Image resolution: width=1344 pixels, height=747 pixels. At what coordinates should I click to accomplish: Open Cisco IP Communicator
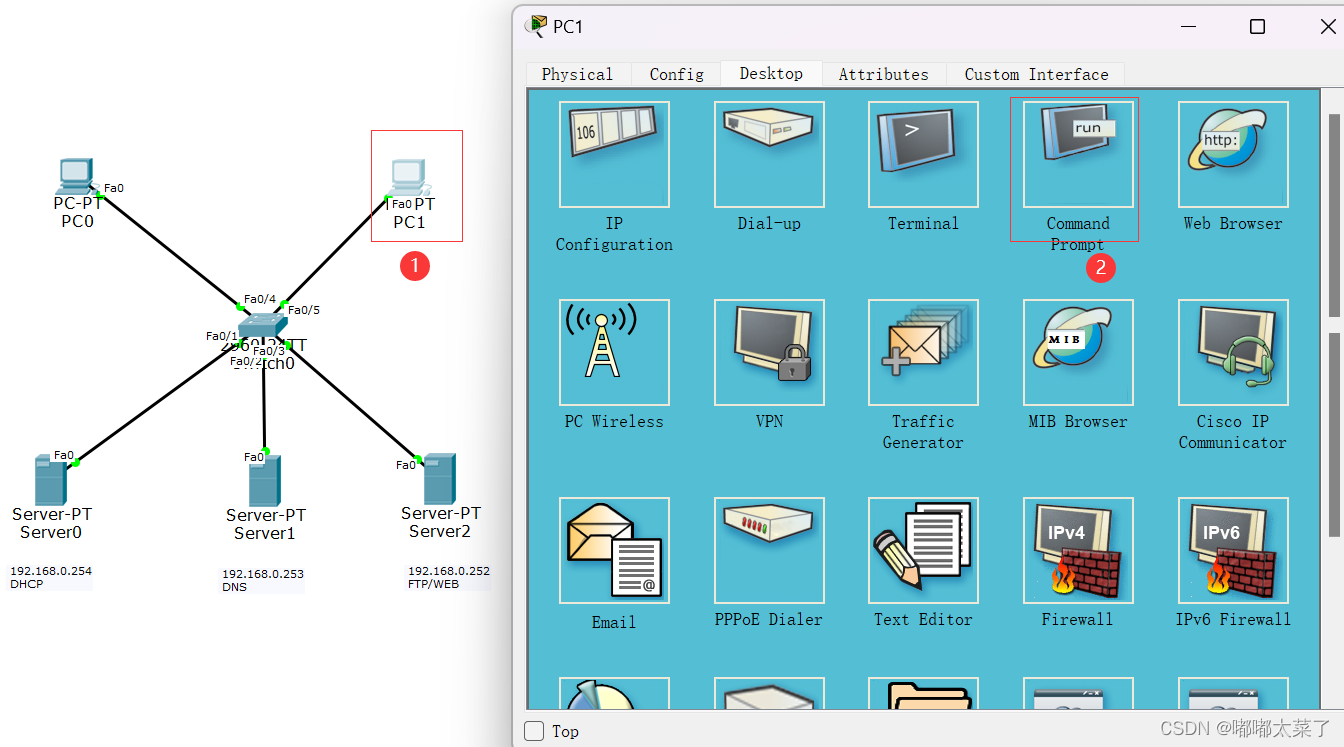tap(1233, 352)
